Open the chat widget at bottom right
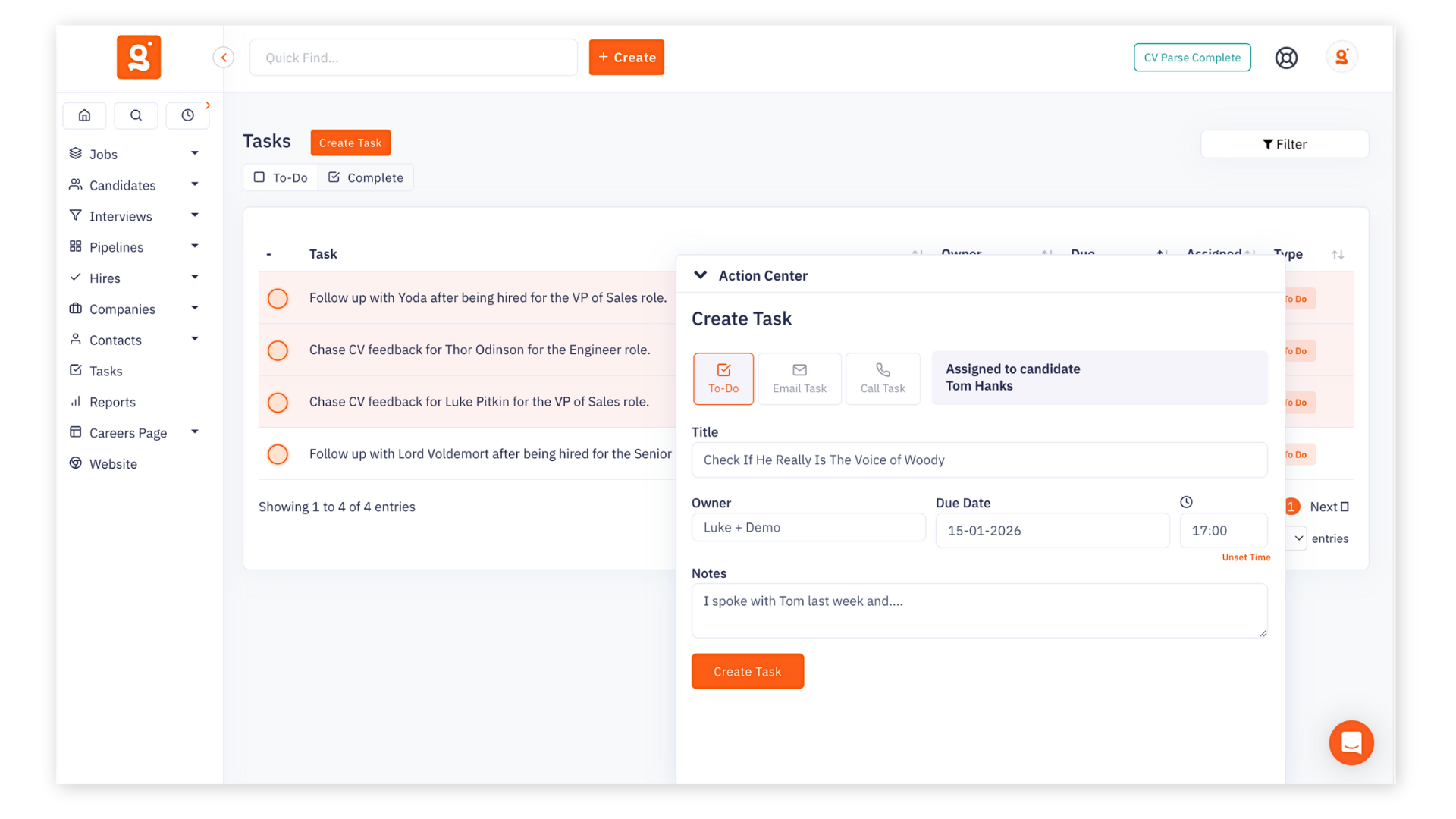This screenshot has width=1456, height=819. click(1351, 743)
